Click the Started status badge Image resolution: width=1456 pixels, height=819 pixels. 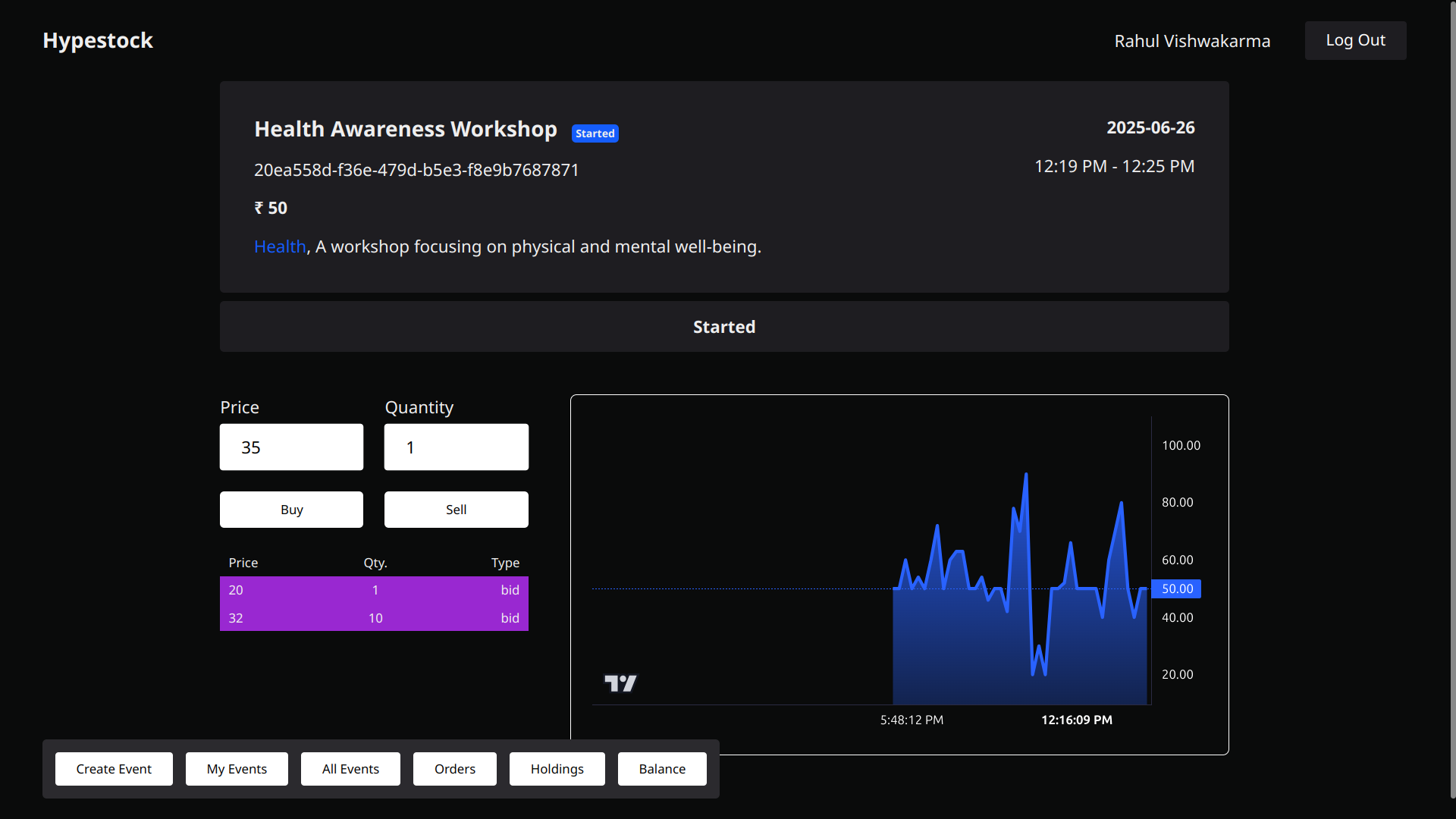click(x=595, y=133)
